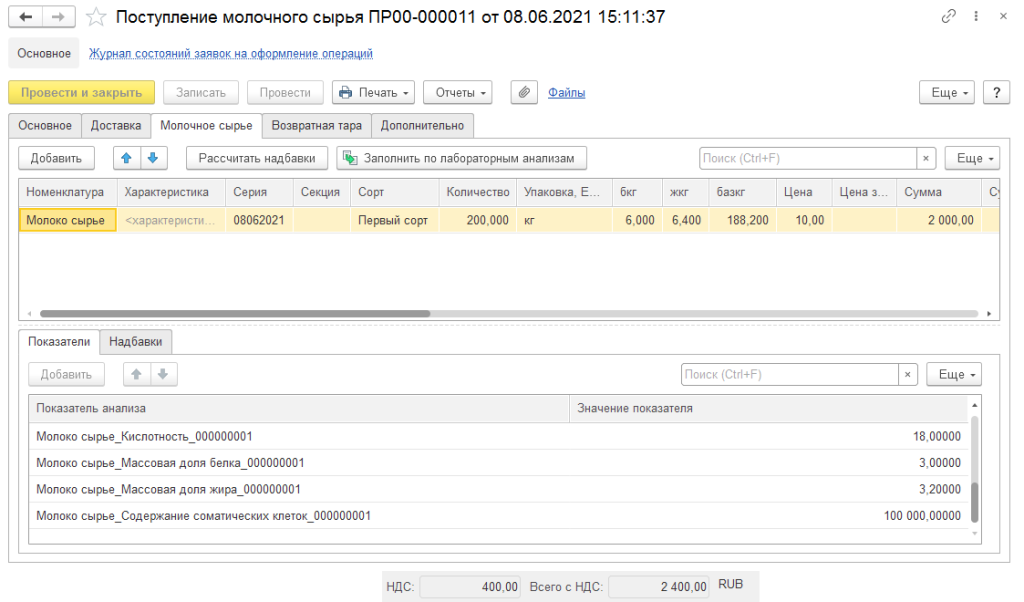The width and height of the screenshot is (1024, 602).
Task: Click the forward navigation arrow
Action: [x=59, y=17]
